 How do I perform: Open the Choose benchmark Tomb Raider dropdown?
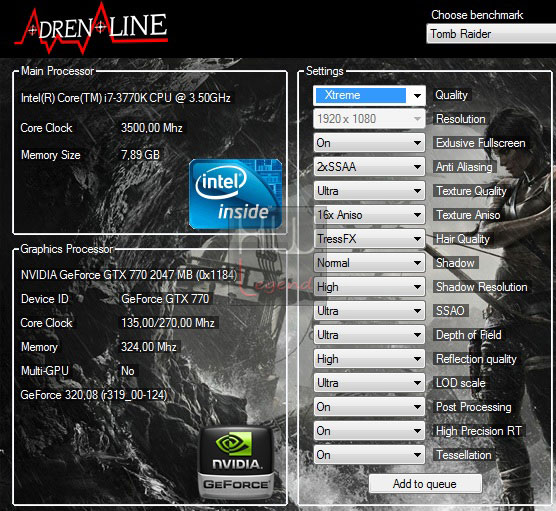[x=491, y=34]
